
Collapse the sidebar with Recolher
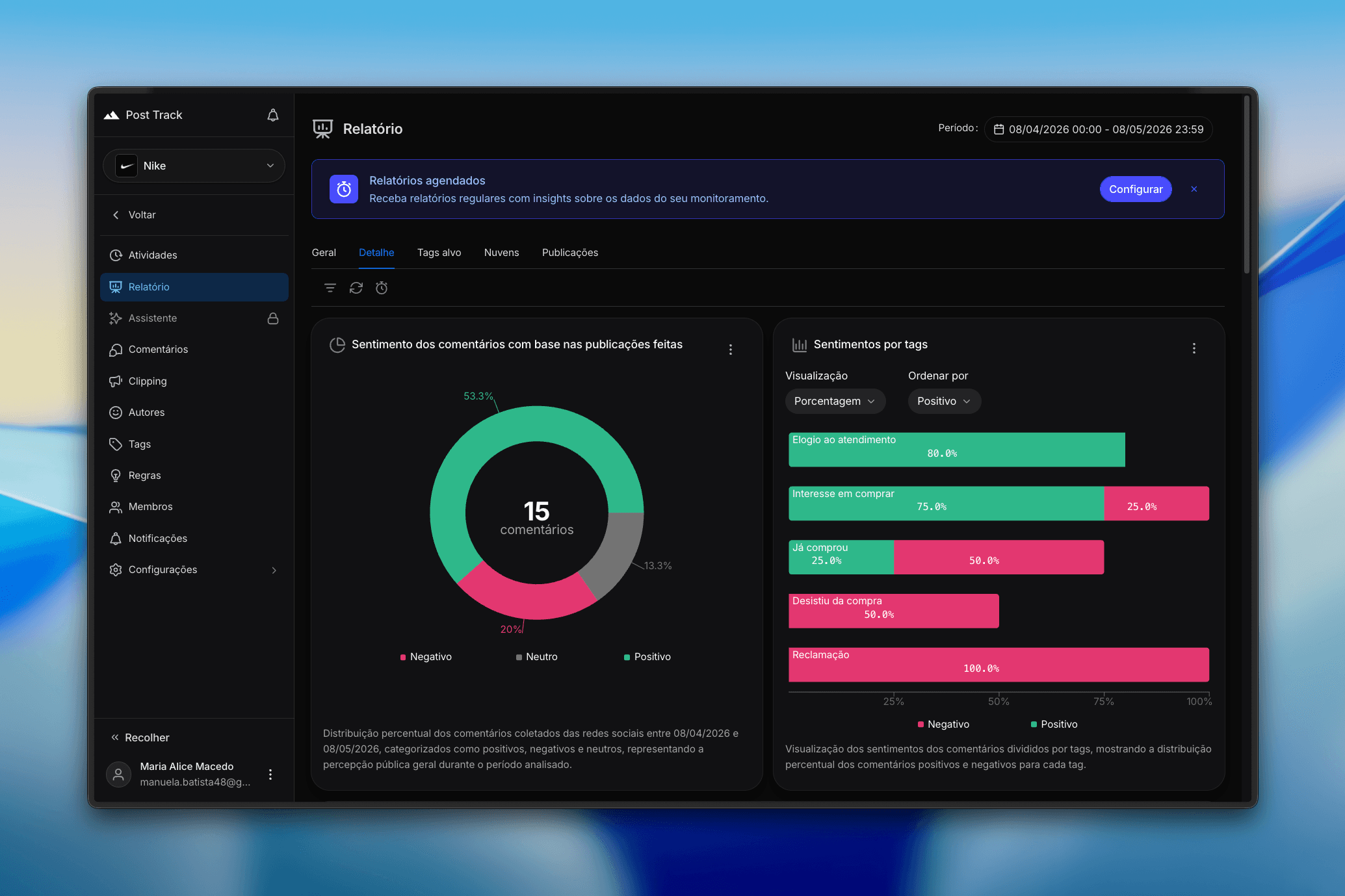click(x=140, y=737)
